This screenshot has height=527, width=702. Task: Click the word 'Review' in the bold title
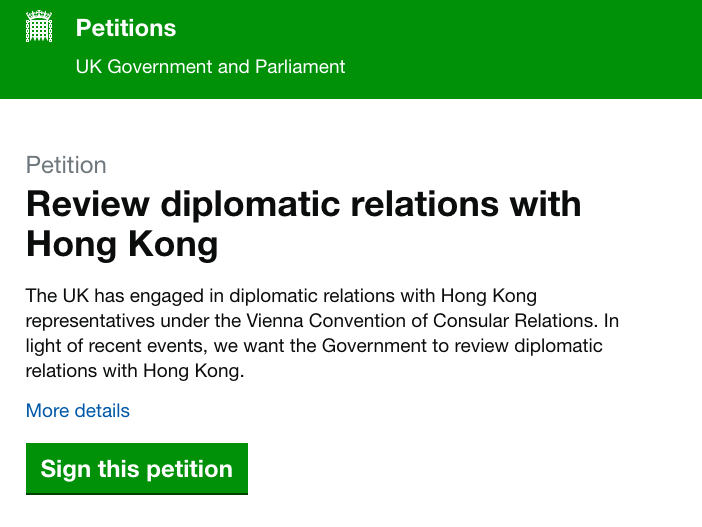[80, 204]
